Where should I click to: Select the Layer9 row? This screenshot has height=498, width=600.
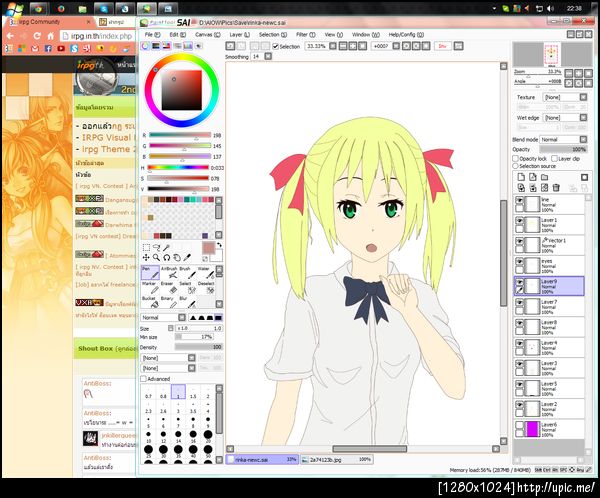(x=549, y=286)
